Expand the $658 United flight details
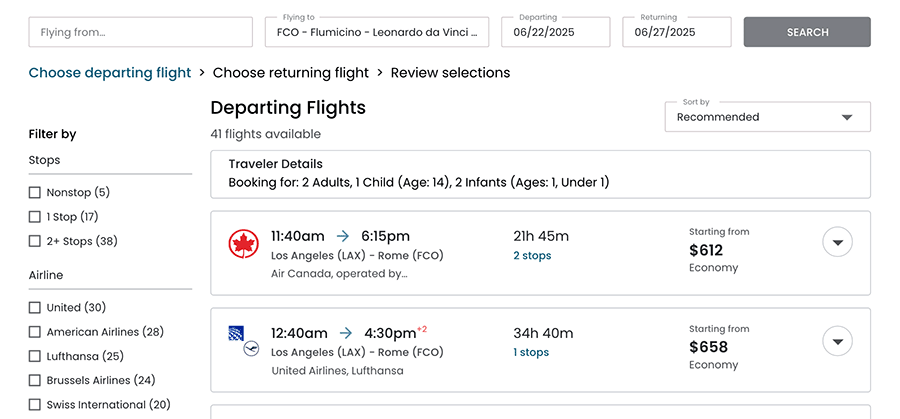 (837, 341)
